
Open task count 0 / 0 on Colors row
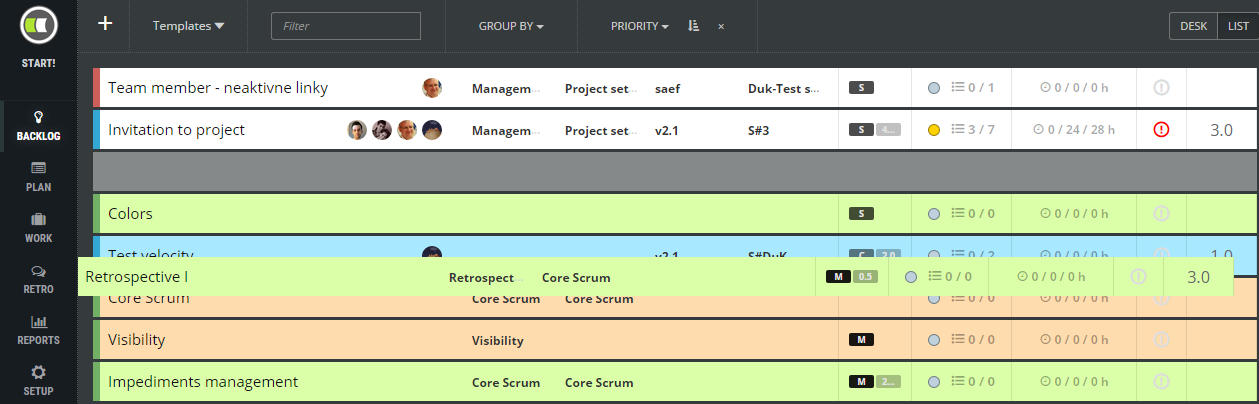coord(973,214)
